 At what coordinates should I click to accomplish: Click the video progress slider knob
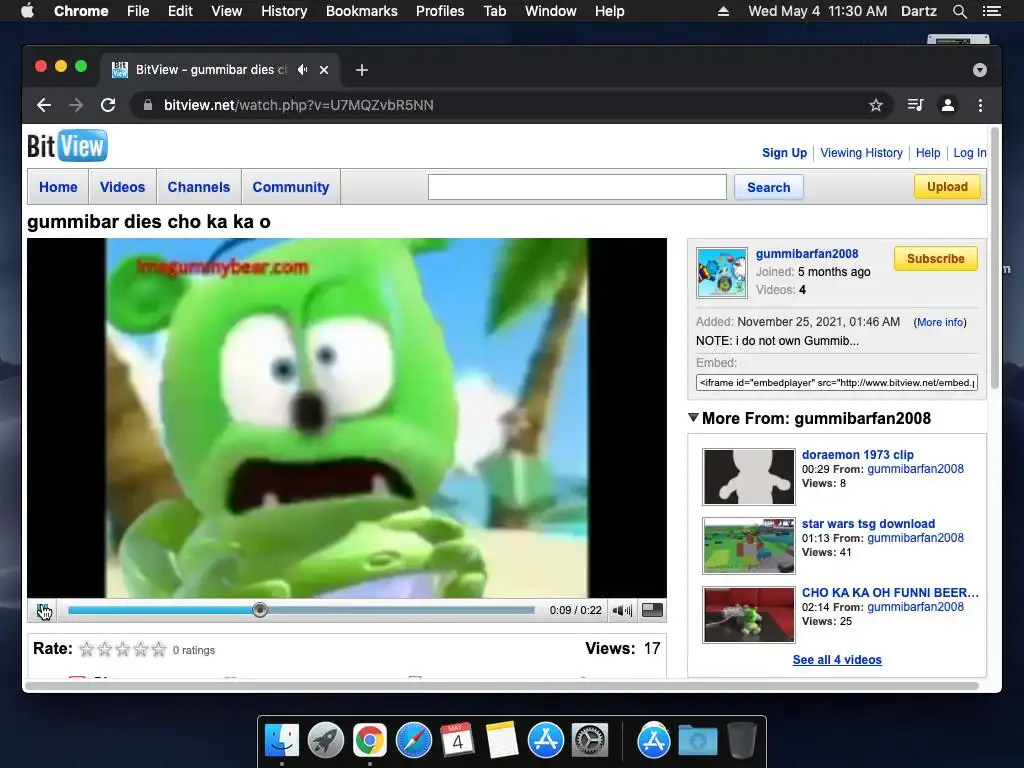260,610
